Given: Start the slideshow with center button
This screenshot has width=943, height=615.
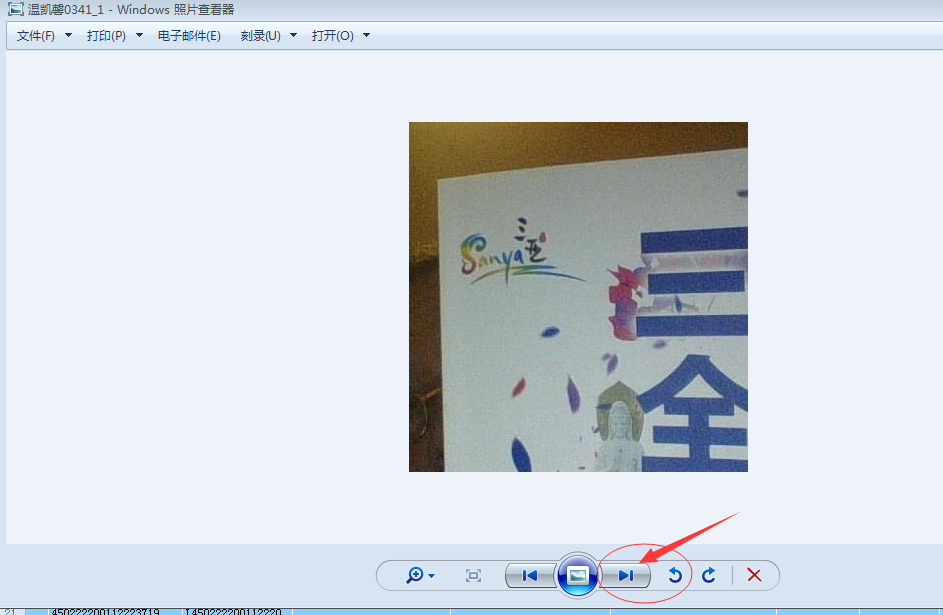Looking at the screenshot, I should [577, 575].
